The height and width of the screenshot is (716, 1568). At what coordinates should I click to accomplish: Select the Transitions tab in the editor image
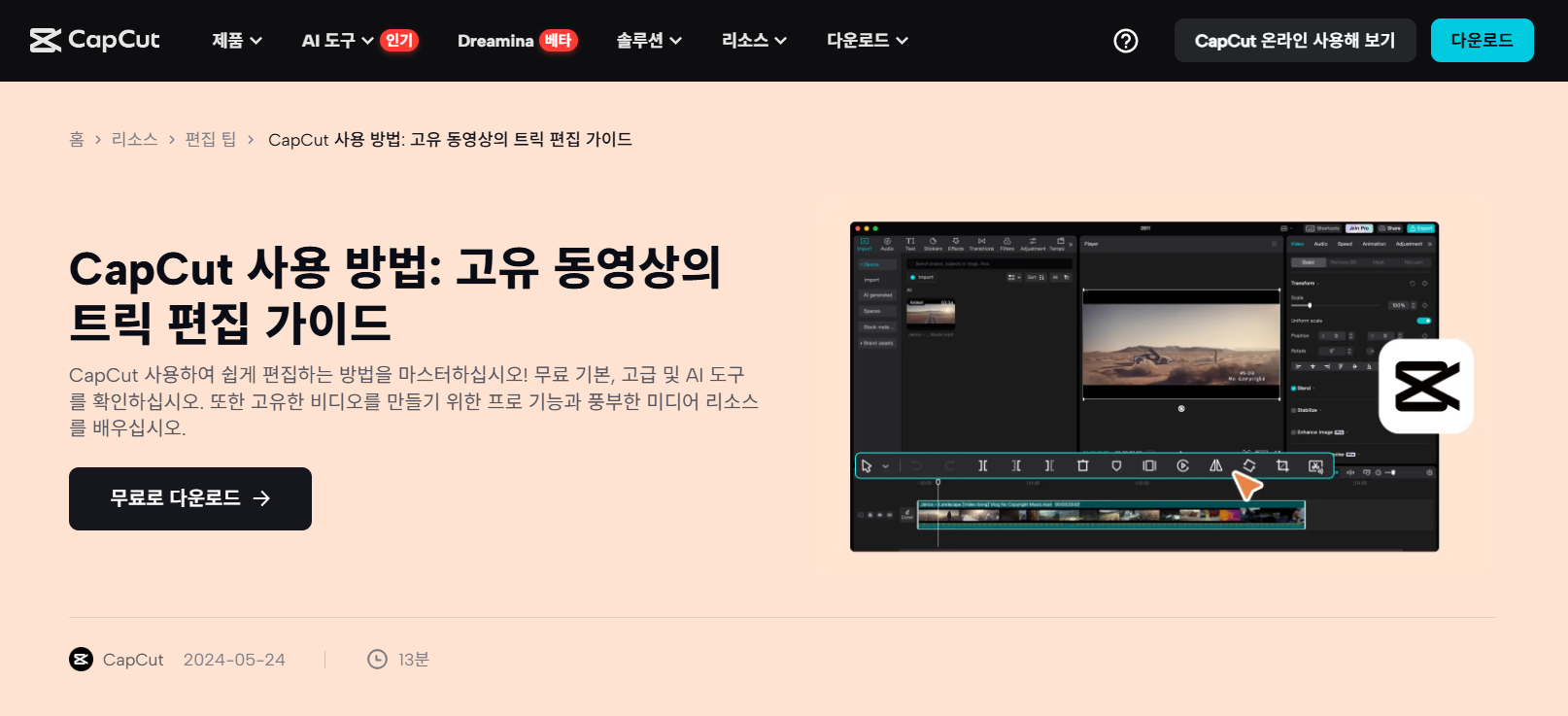coord(981,244)
